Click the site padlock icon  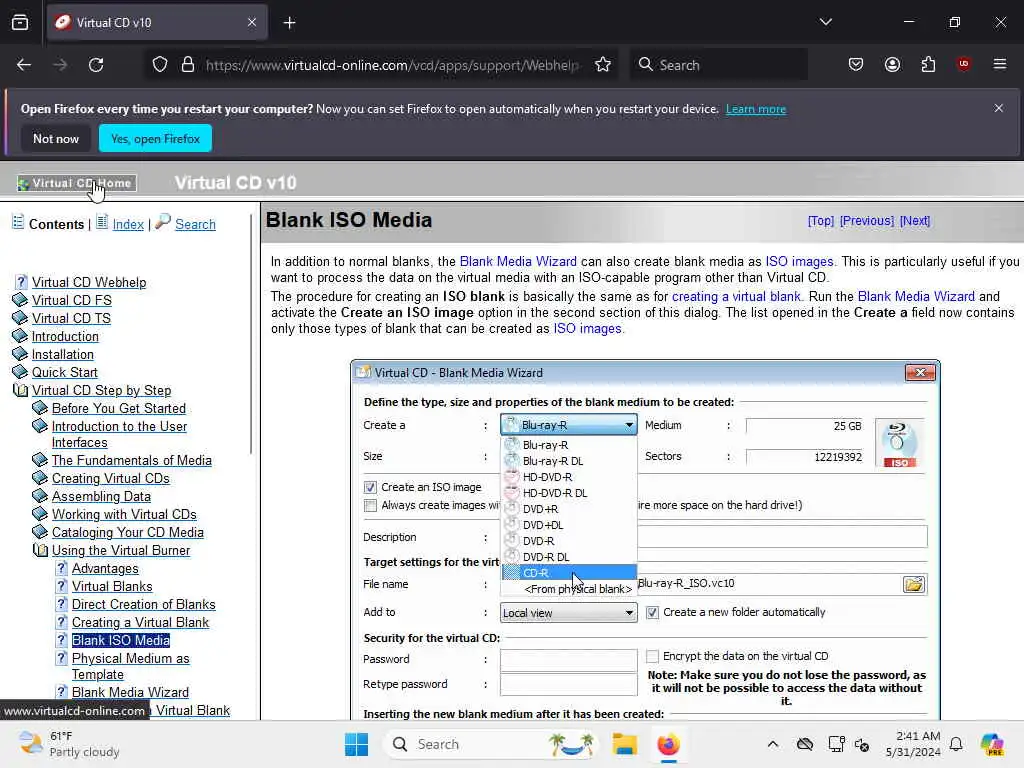coord(188,65)
